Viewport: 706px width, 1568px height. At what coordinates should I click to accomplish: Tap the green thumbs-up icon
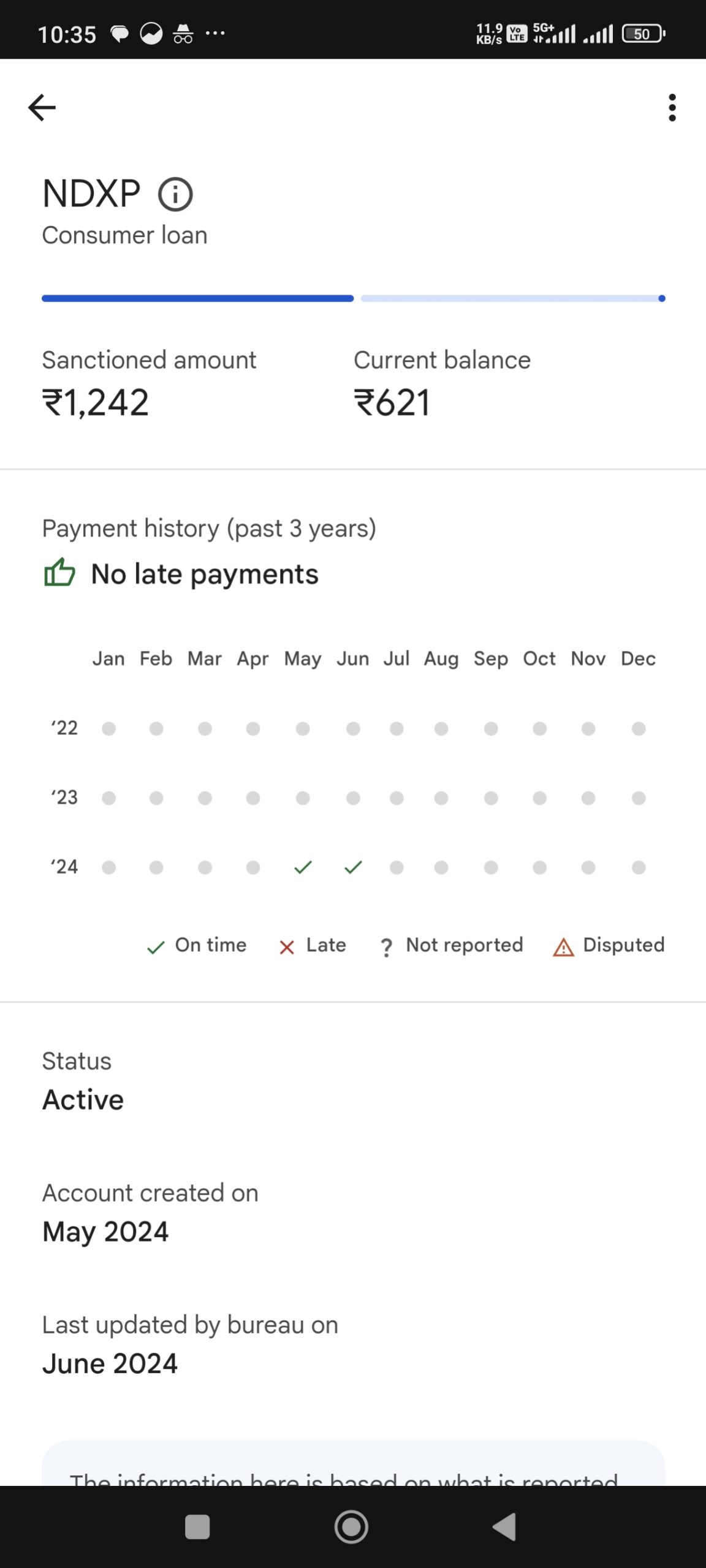tap(59, 573)
